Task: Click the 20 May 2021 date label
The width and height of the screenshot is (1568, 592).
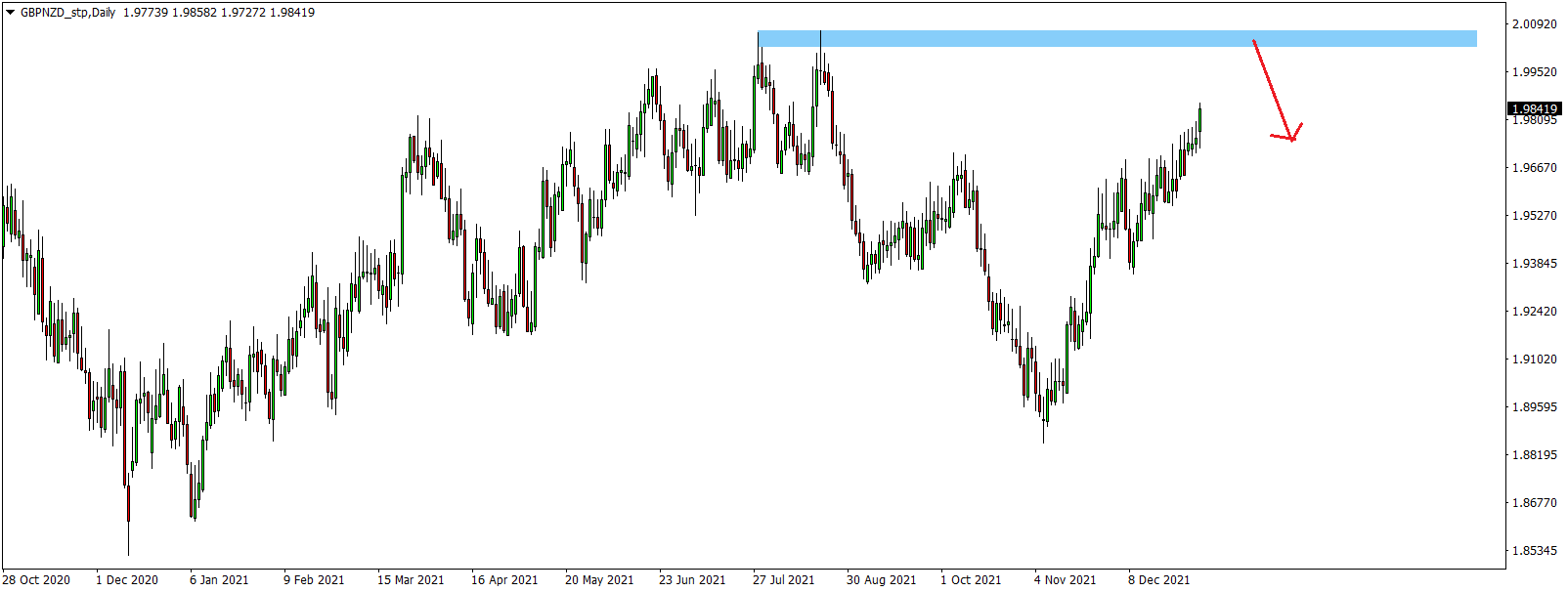Action: coord(599,580)
